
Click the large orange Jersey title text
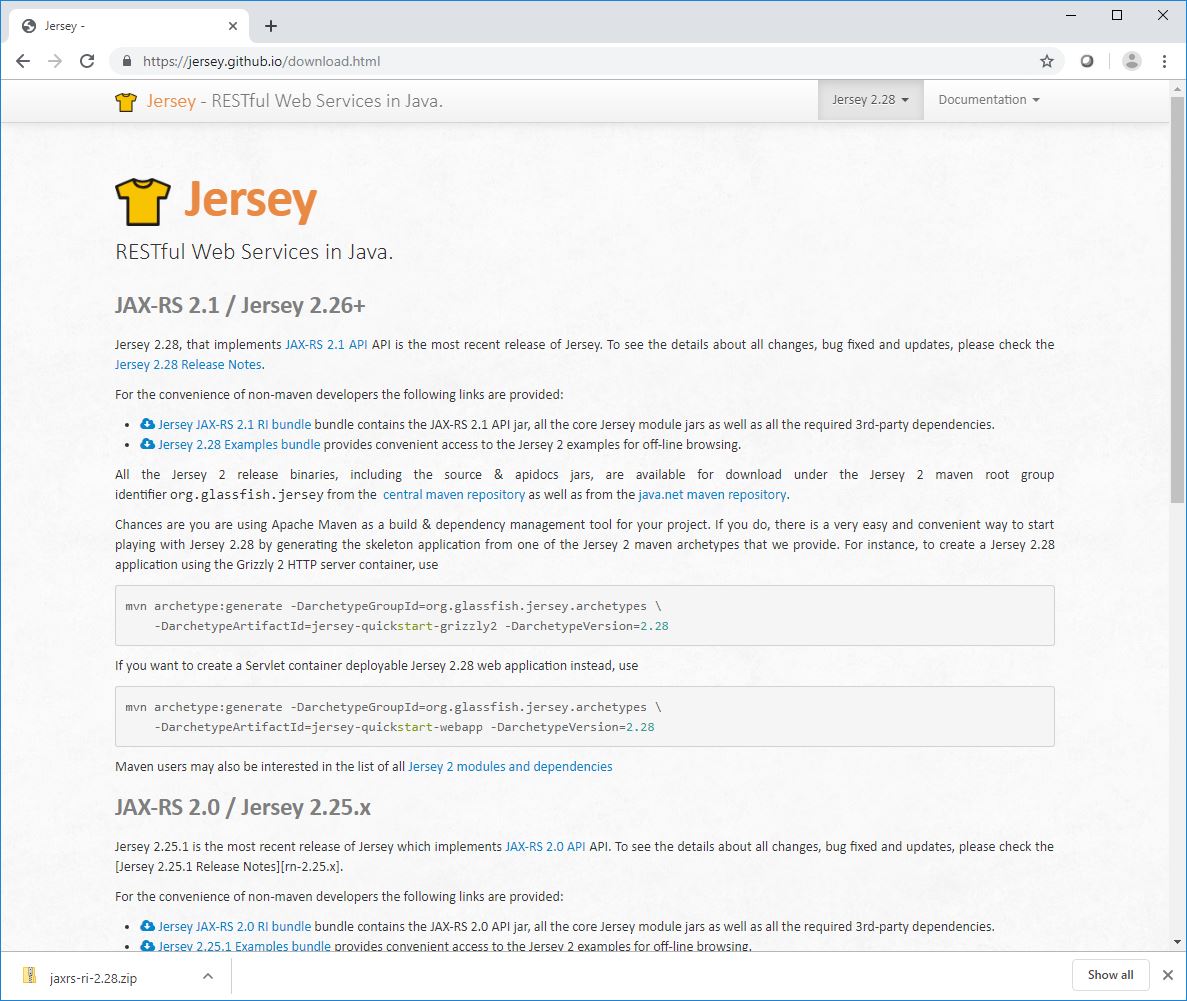point(251,201)
